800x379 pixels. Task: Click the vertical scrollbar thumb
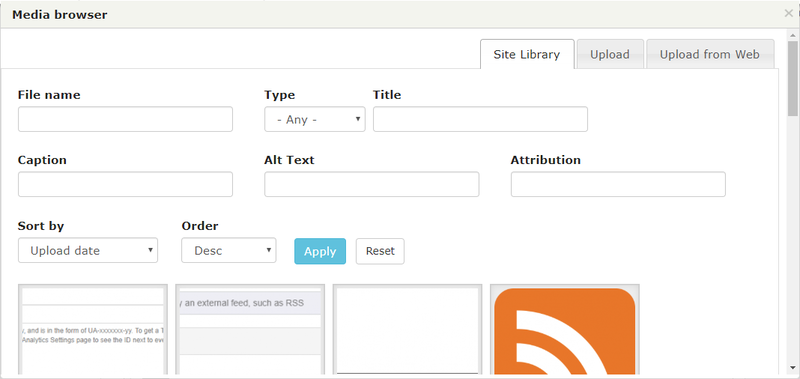792,79
